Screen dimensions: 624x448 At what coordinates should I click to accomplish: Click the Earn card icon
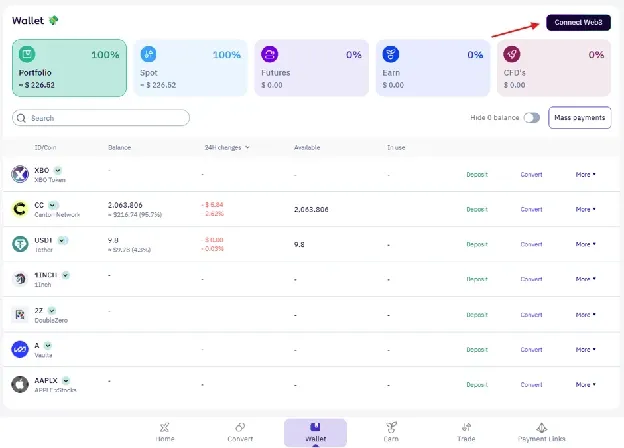click(391, 54)
